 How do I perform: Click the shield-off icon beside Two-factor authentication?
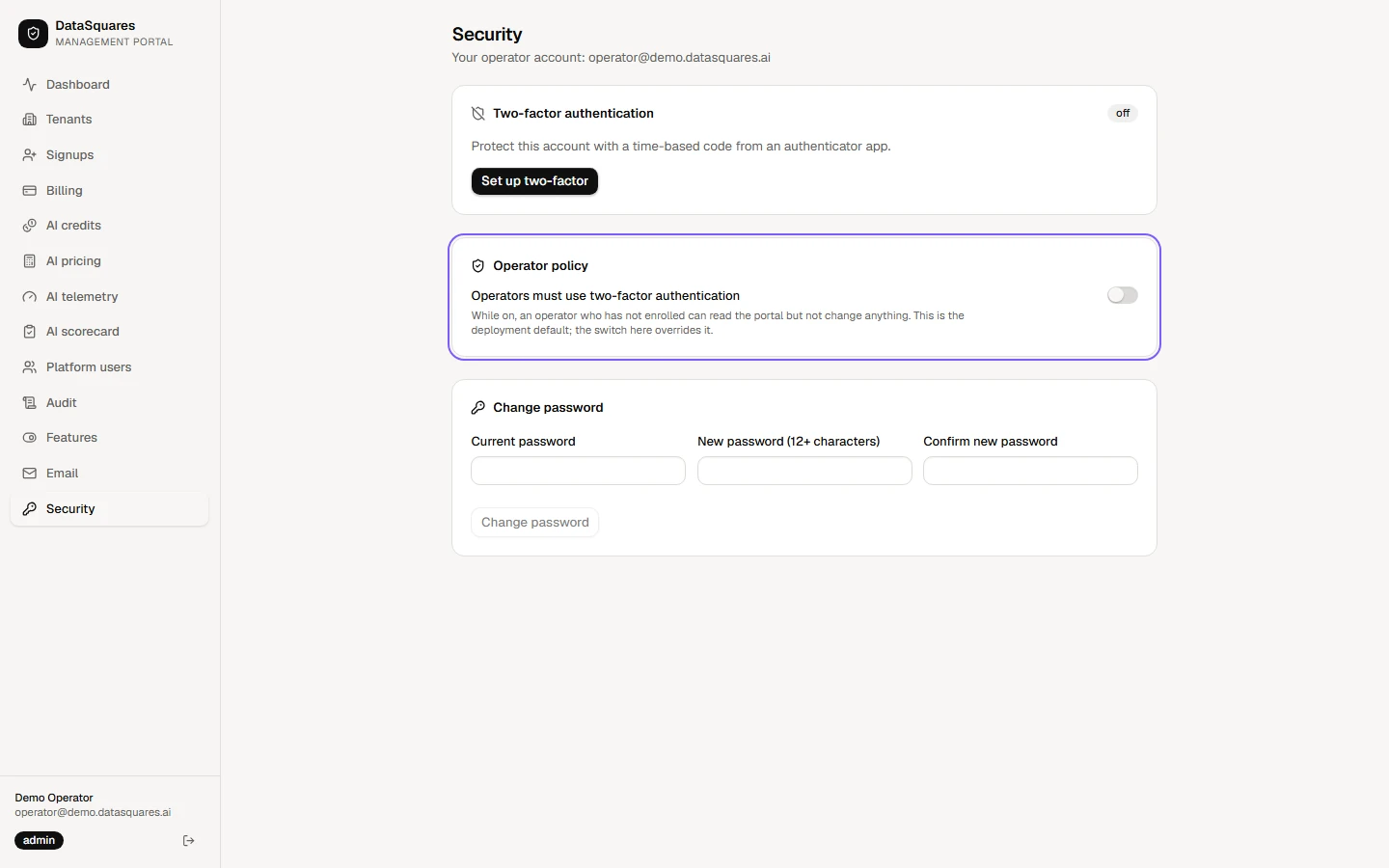[478, 114]
